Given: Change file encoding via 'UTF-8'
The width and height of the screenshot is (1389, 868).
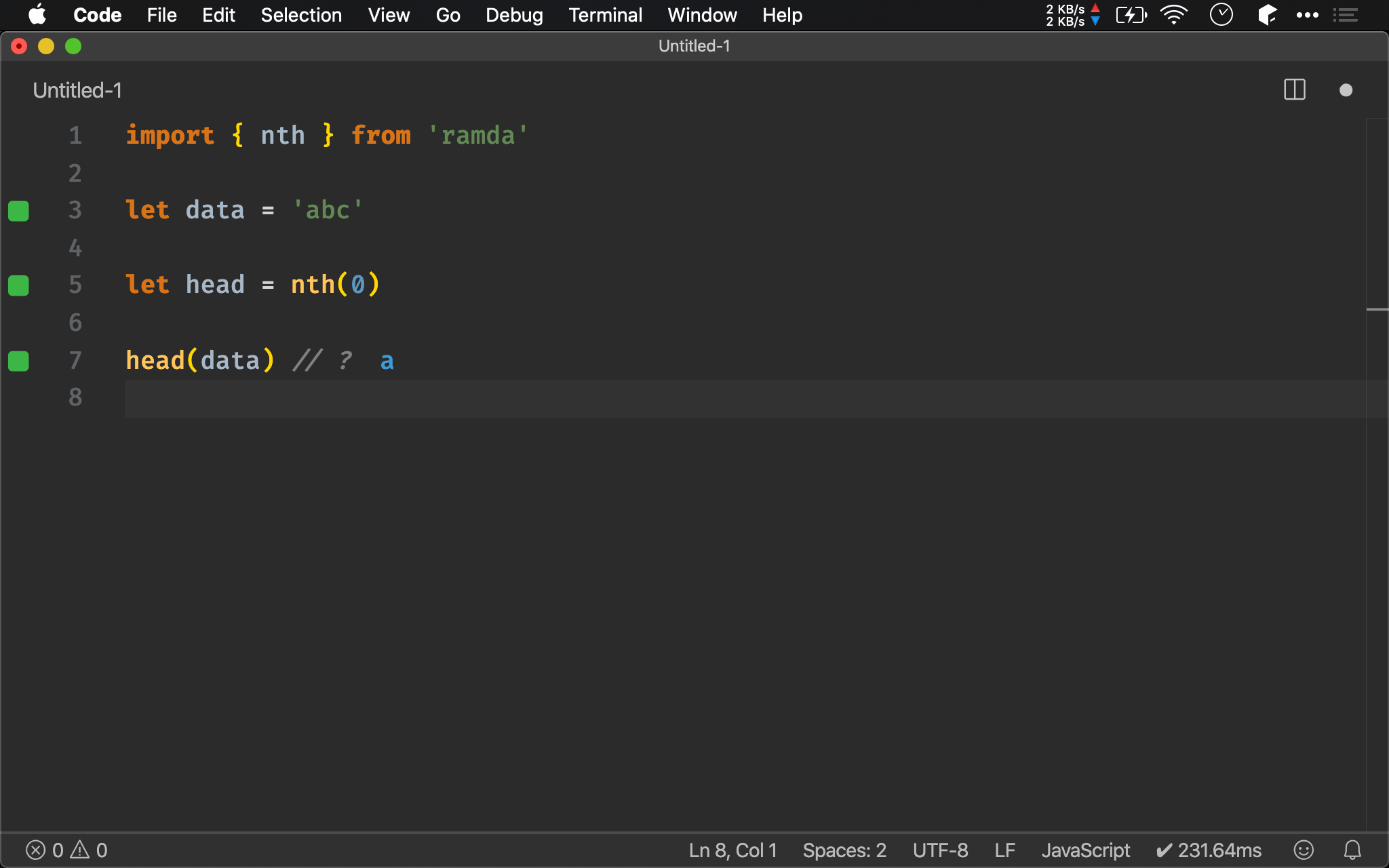Looking at the screenshot, I should click(x=940, y=850).
